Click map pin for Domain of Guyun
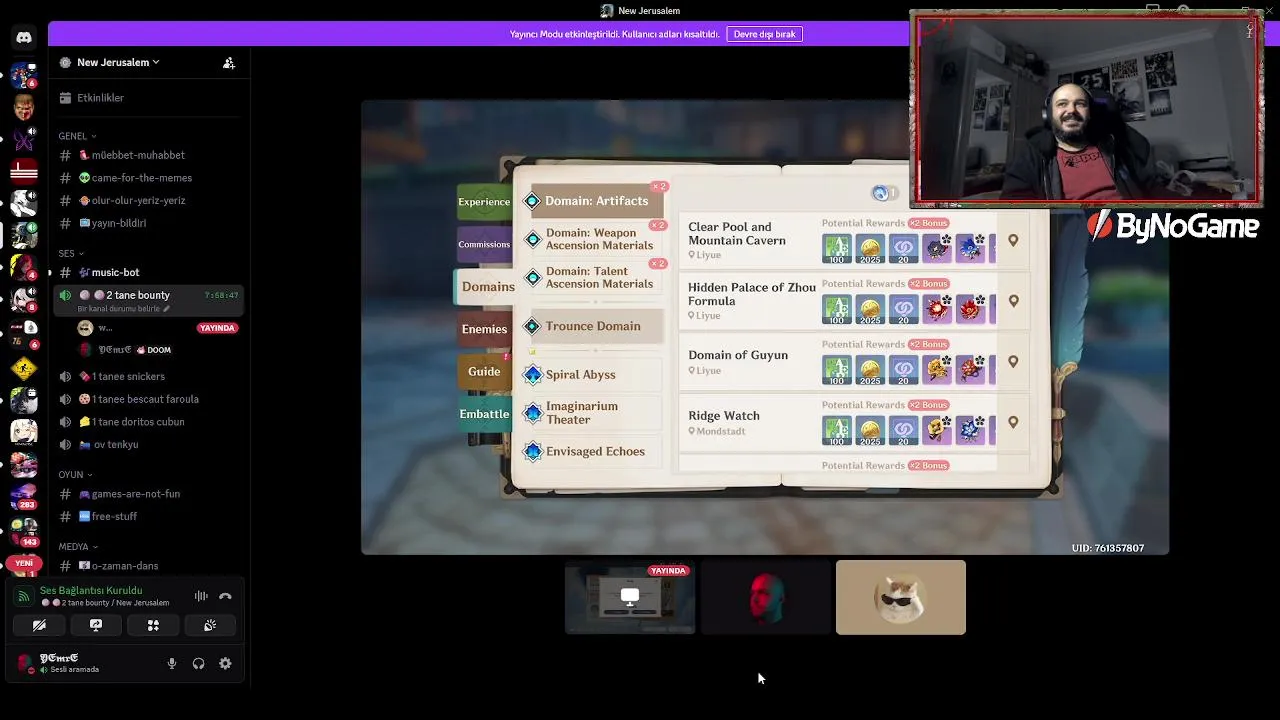This screenshot has width=1280, height=720. pos(1013,362)
